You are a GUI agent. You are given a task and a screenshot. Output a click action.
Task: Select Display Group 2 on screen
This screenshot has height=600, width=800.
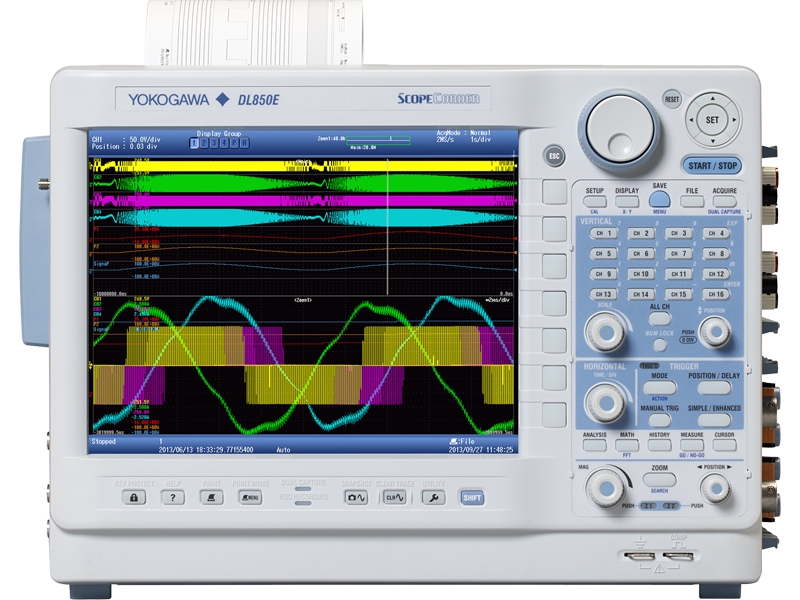204,143
